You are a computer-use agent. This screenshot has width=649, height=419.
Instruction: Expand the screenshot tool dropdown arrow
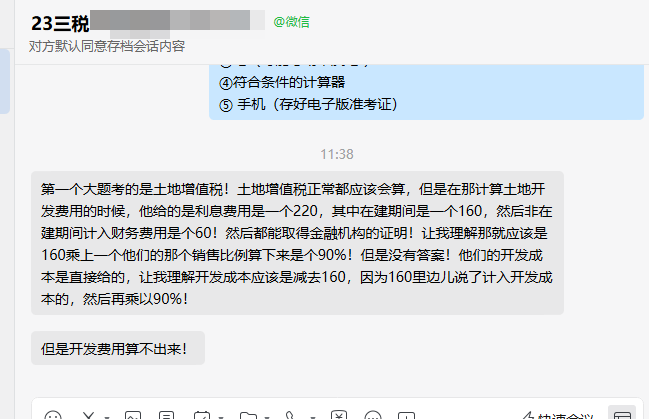click(106, 417)
